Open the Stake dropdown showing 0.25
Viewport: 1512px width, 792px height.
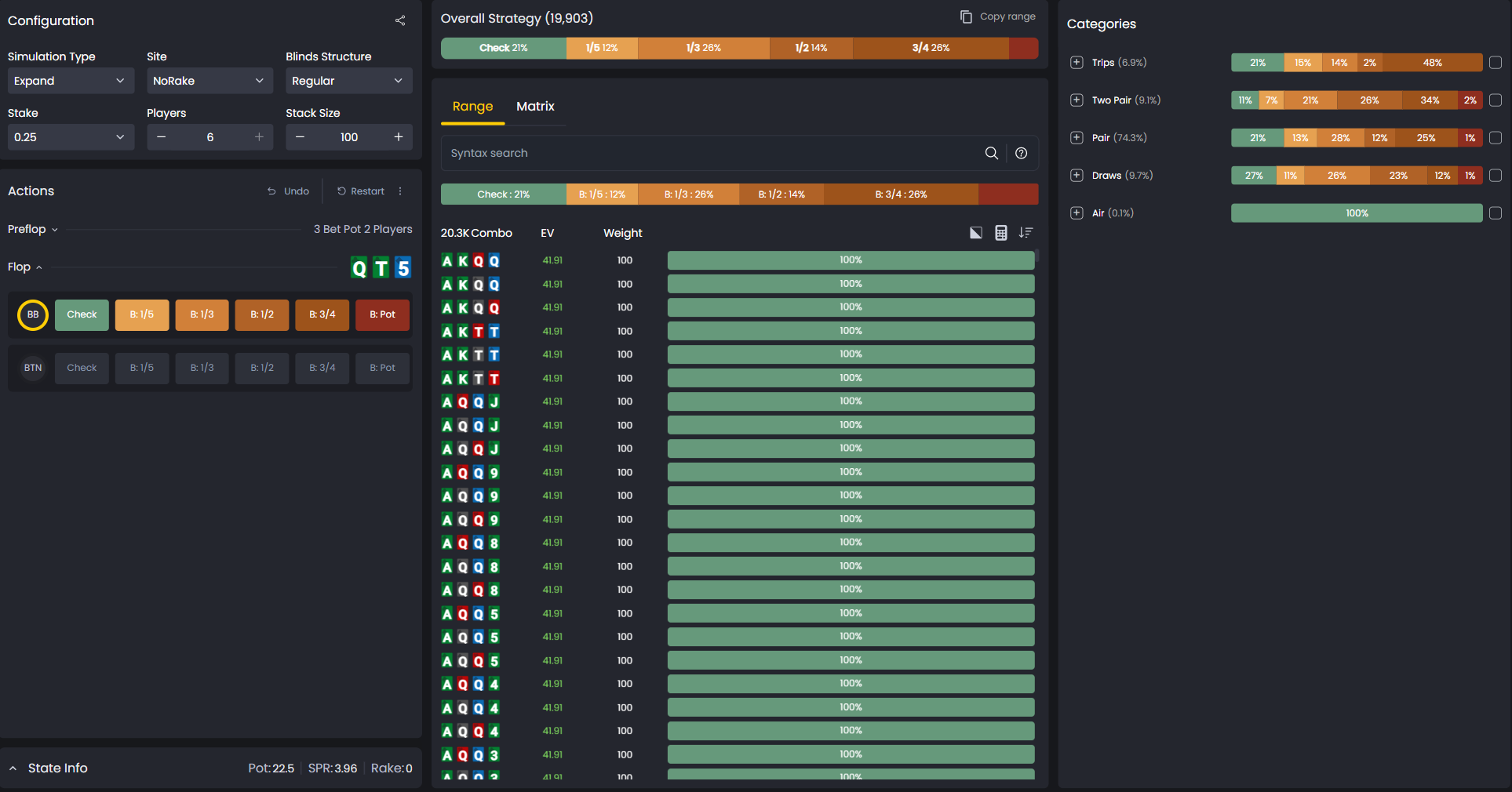[71, 137]
